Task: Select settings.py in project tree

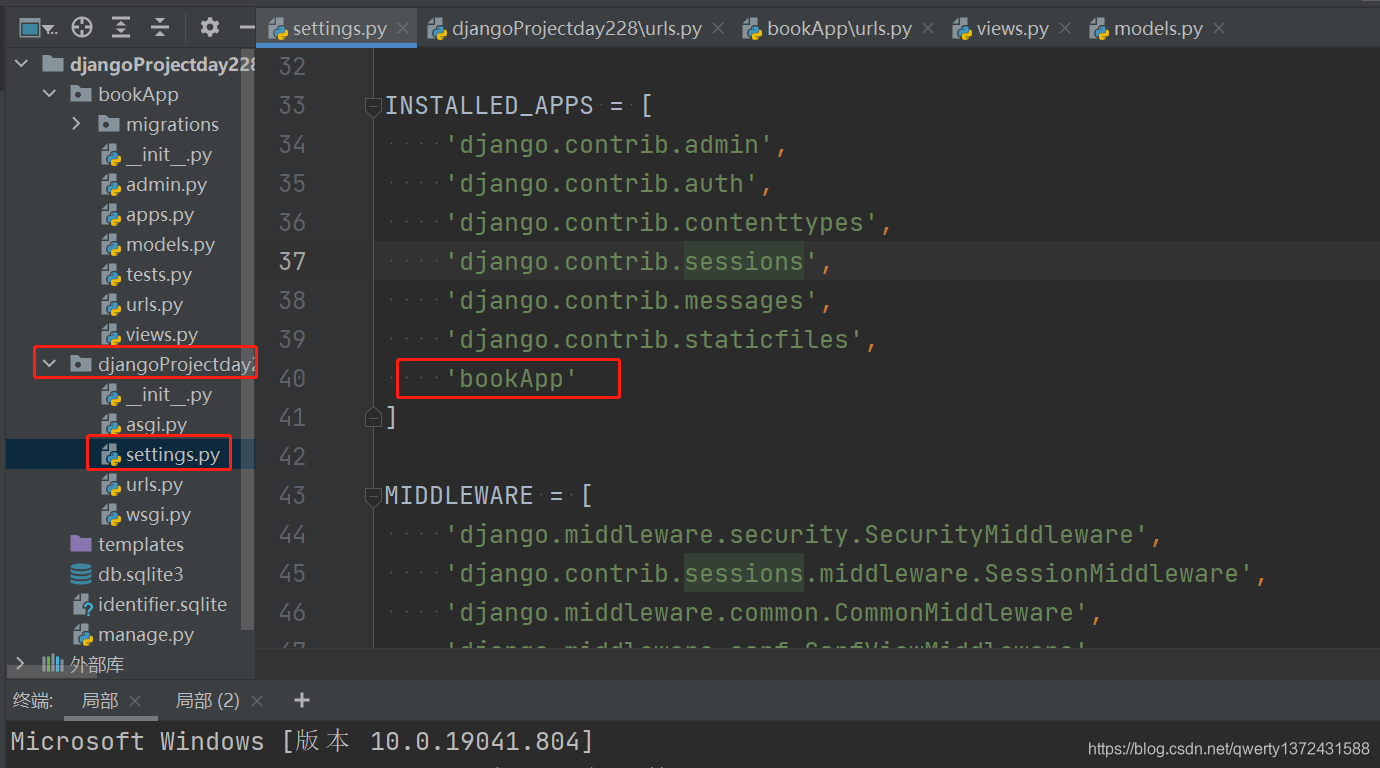Action: coord(173,455)
